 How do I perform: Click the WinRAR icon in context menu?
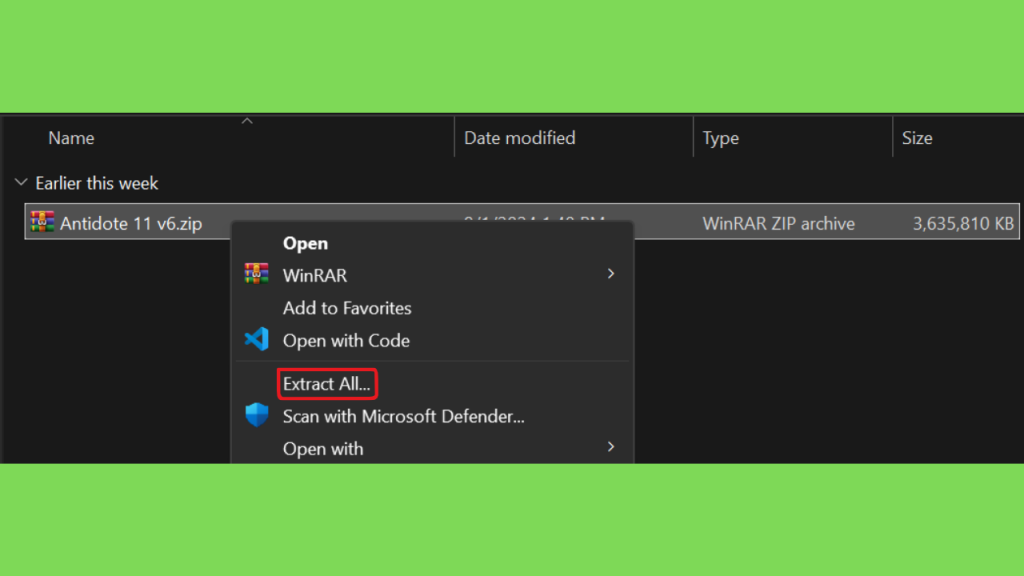pos(257,274)
